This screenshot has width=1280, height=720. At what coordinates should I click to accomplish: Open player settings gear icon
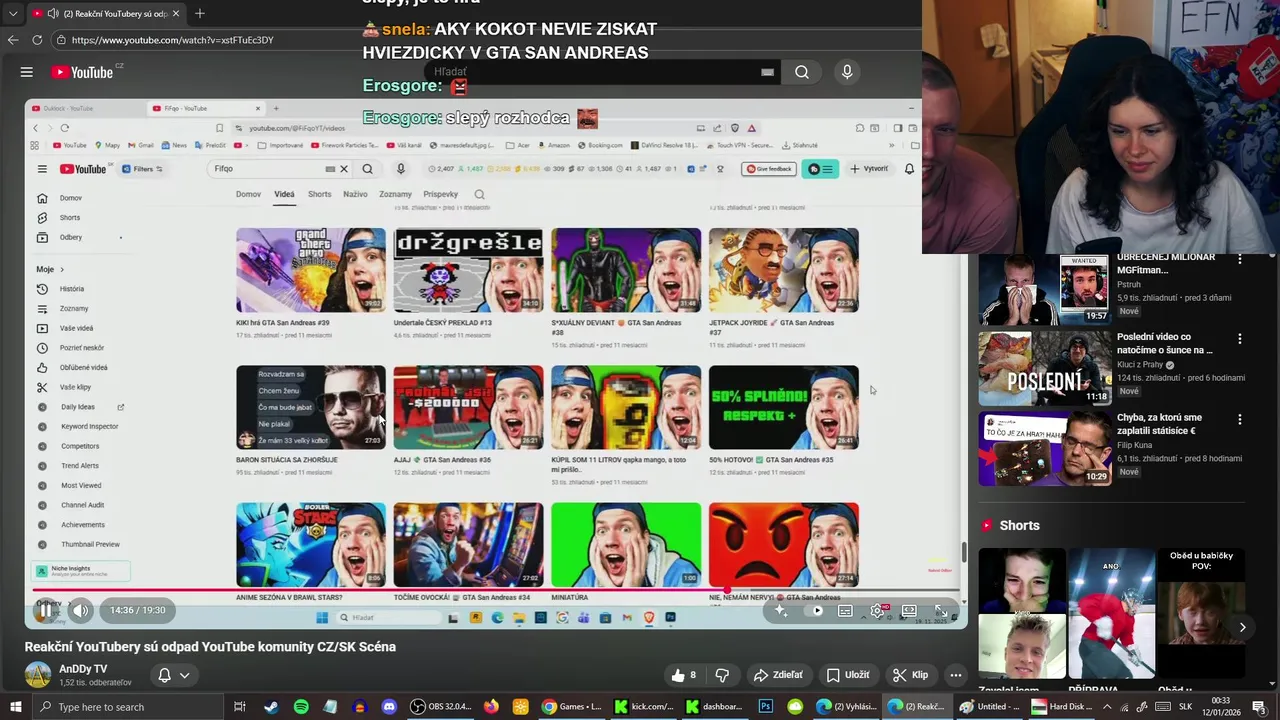pos(877,611)
